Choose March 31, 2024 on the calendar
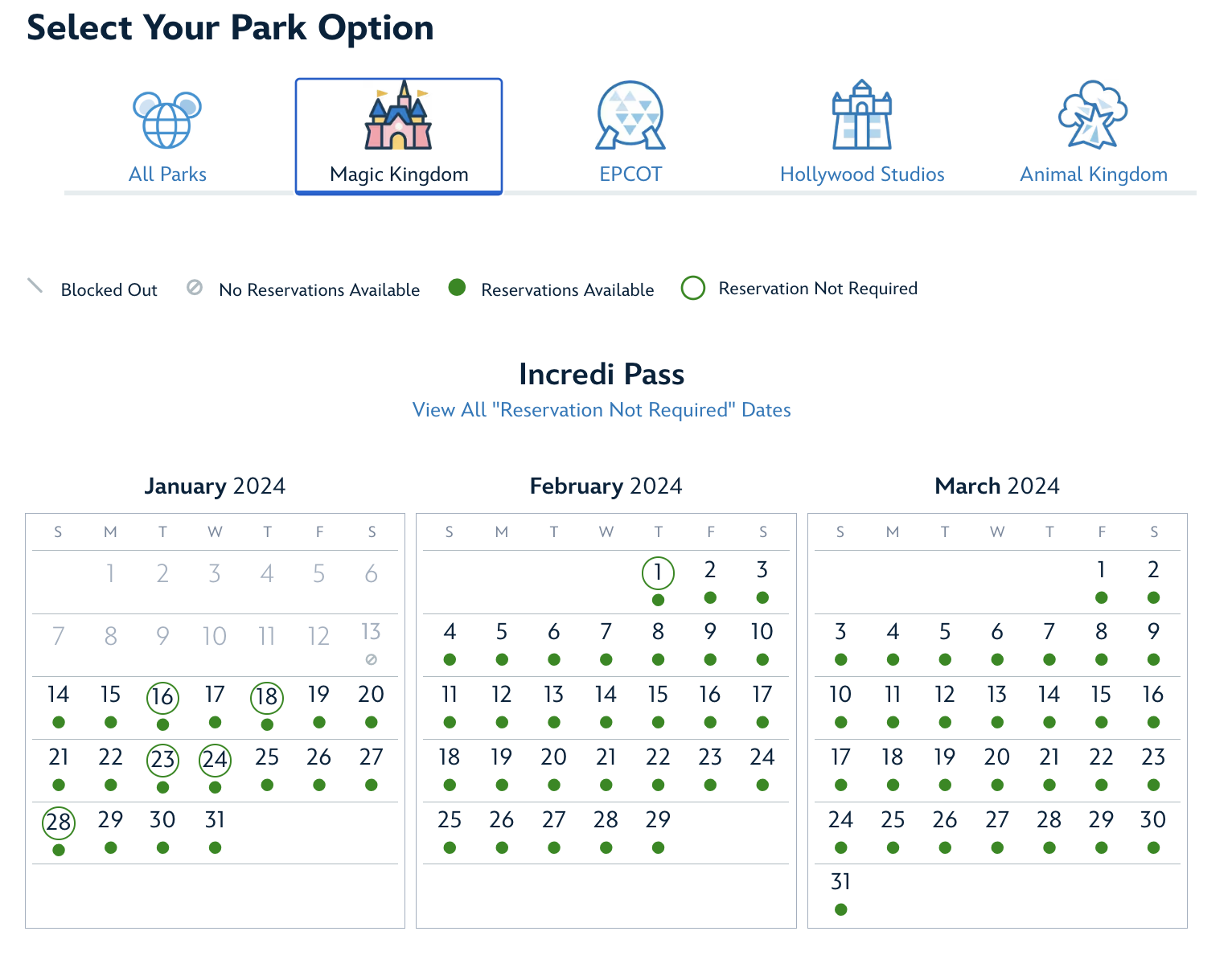The image size is (1232, 960). pyautogui.click(x=840, y=883)
